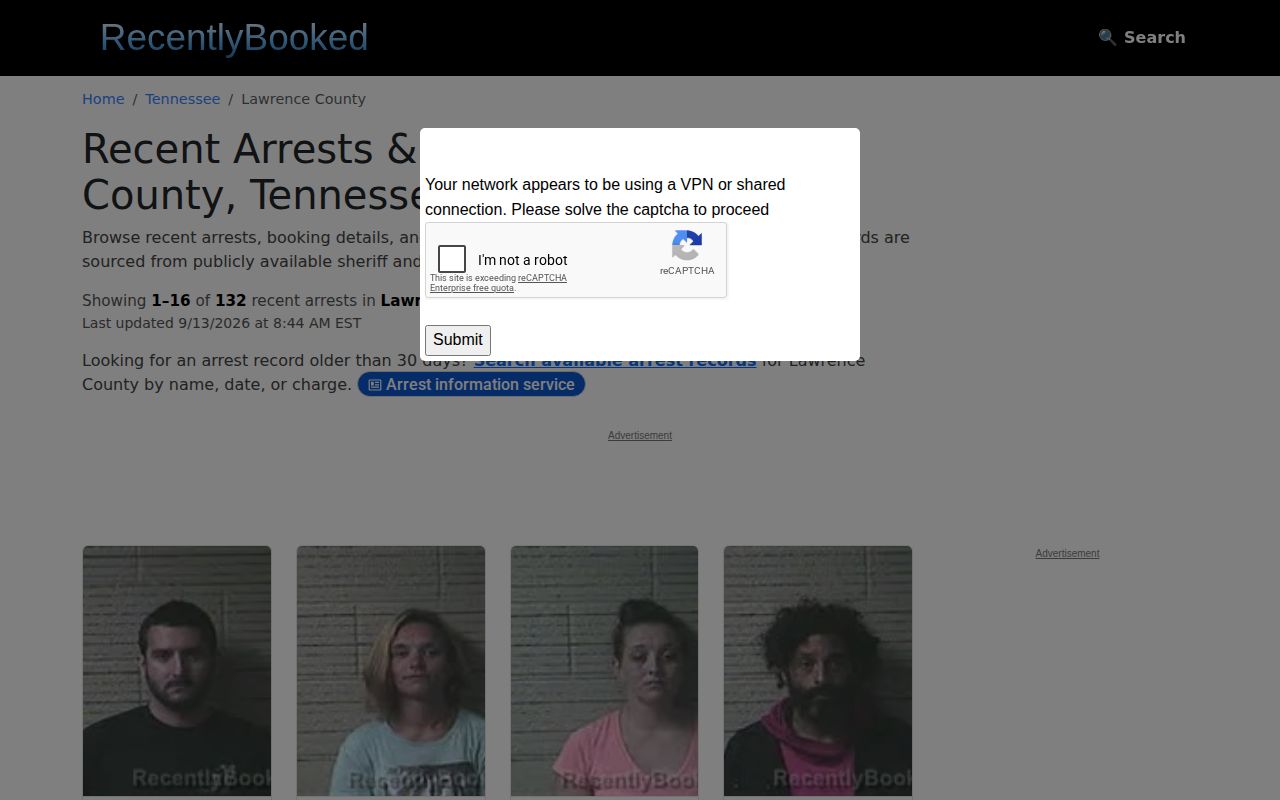Click the Lawrence County breadcrumb text

303,99
